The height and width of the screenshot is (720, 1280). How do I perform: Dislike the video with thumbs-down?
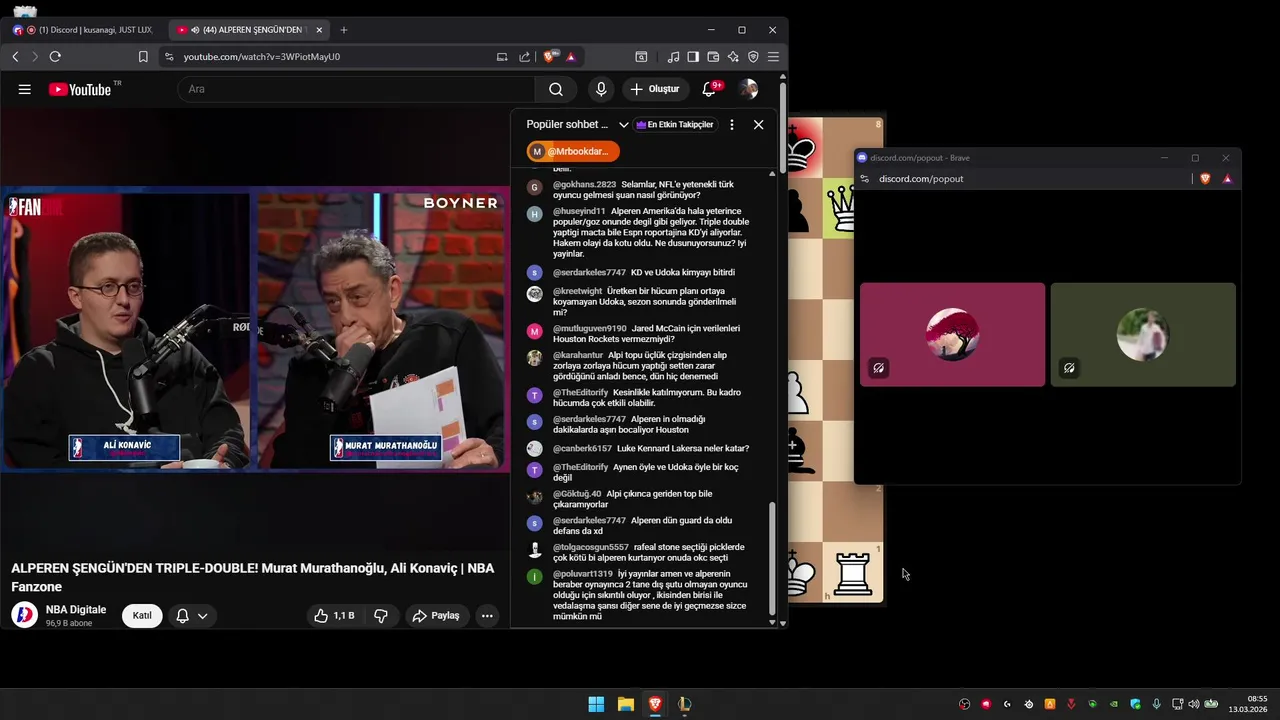click(381, 616)
